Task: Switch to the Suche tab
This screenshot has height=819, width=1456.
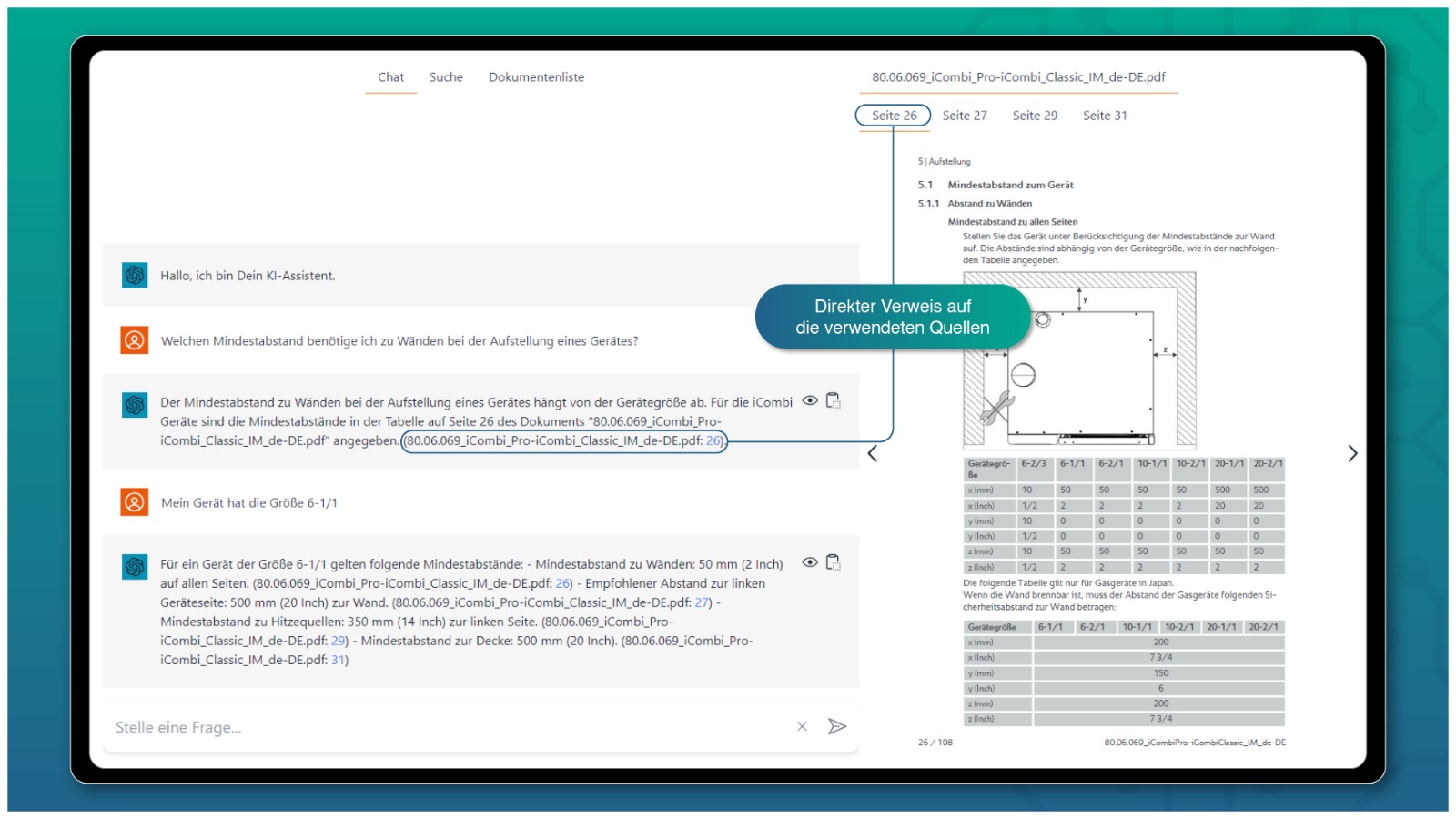Action: point(446,77)
